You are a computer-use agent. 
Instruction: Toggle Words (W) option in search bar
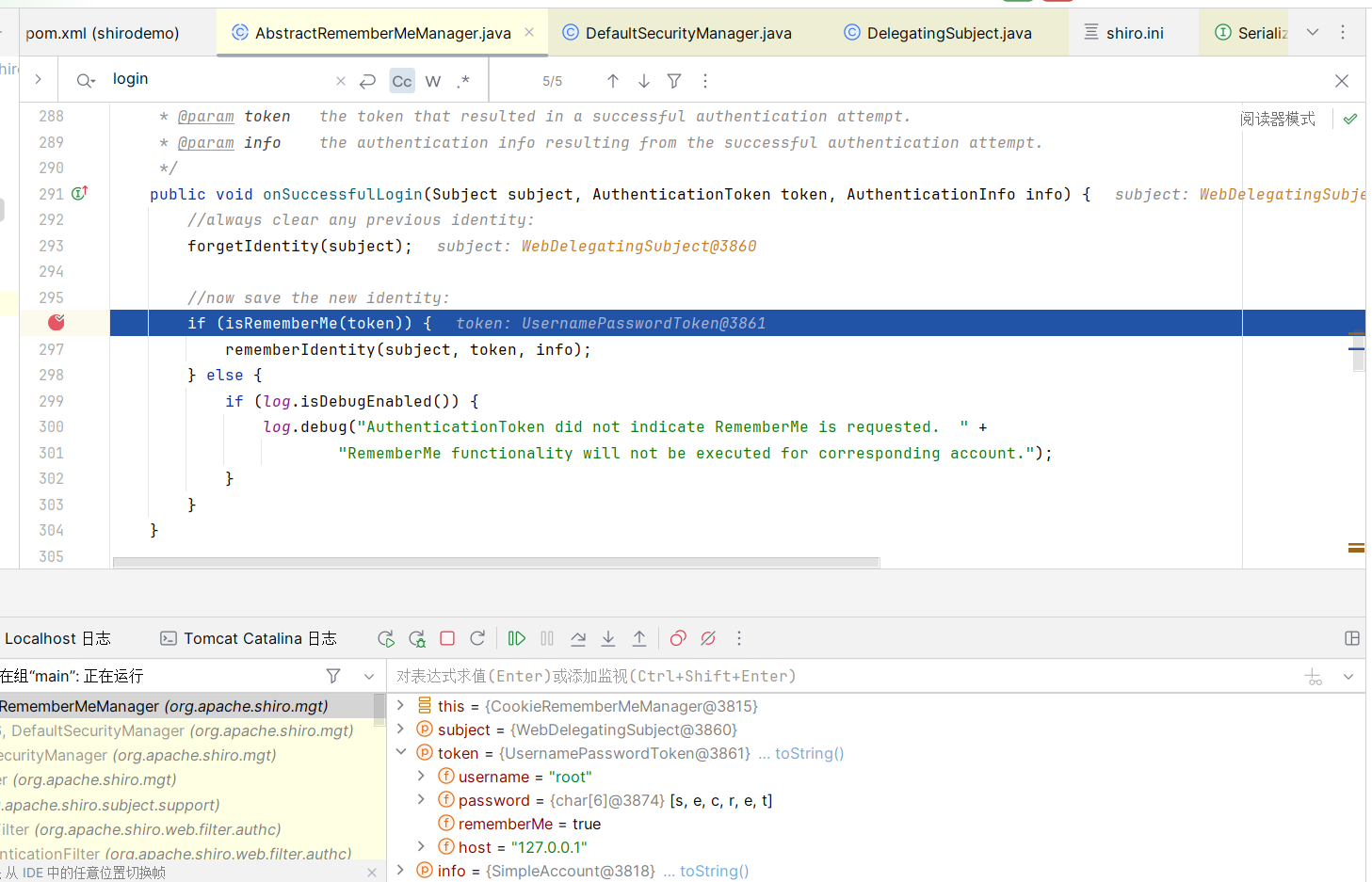click(x=433, y=81)
